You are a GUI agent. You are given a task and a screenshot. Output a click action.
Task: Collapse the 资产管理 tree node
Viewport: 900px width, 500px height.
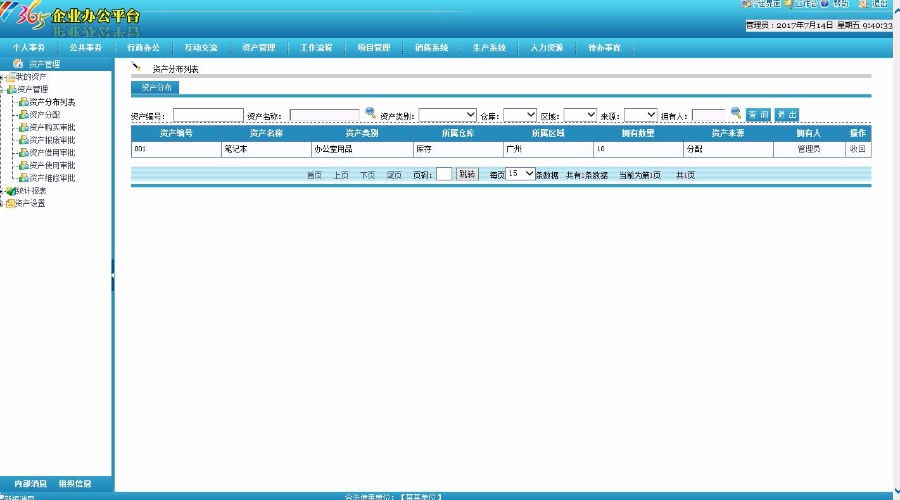click(x=2, y=90)
